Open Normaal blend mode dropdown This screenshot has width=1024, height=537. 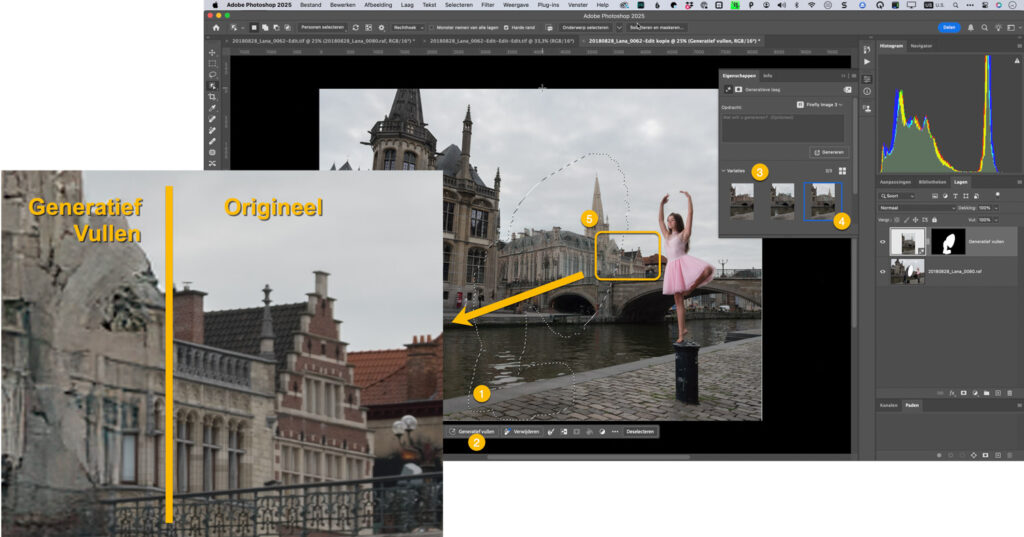click(x=917, y=208)
